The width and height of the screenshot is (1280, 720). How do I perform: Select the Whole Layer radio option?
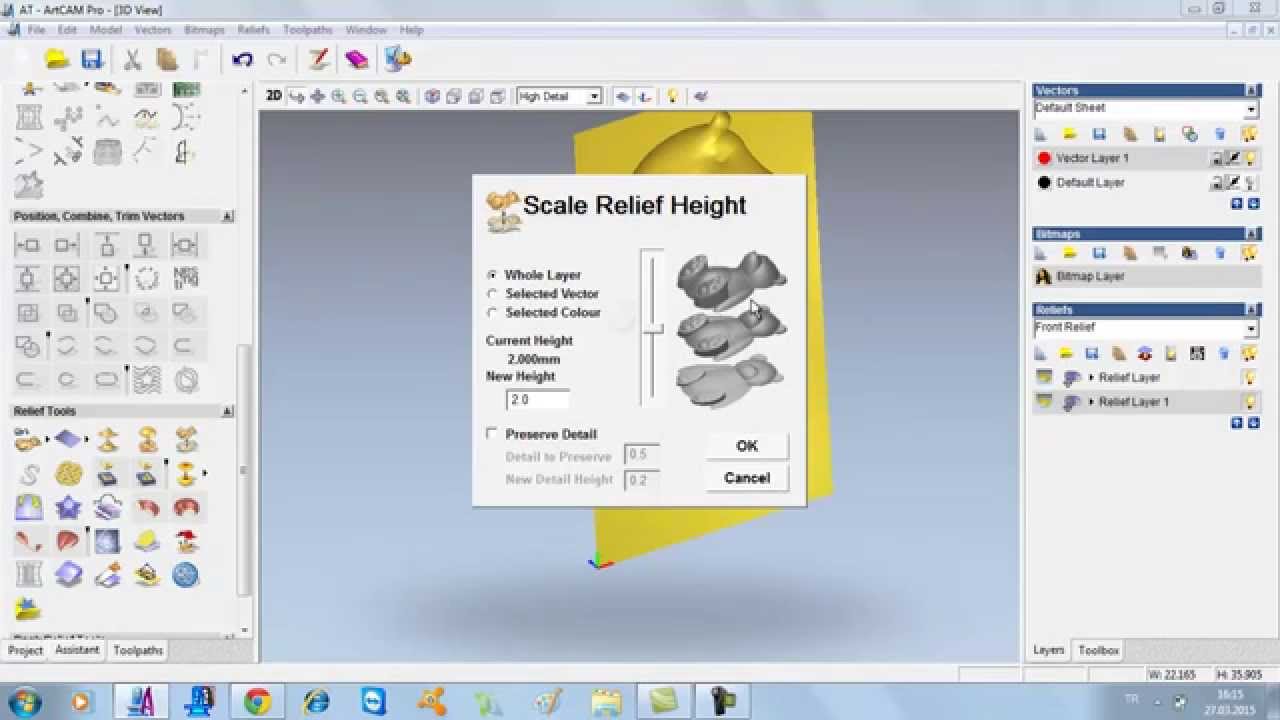point(492,274)
